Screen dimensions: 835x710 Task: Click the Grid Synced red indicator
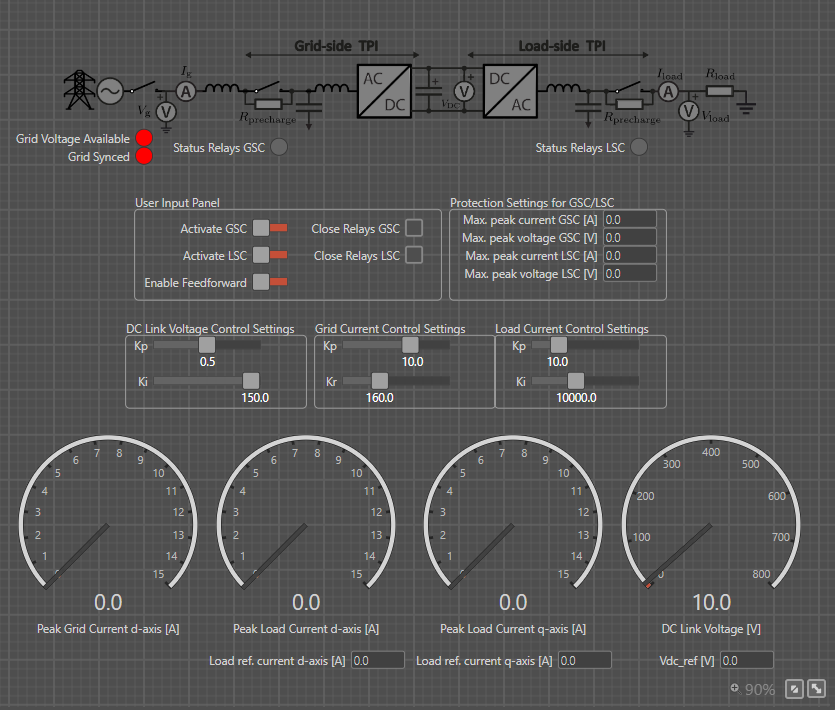144,156
